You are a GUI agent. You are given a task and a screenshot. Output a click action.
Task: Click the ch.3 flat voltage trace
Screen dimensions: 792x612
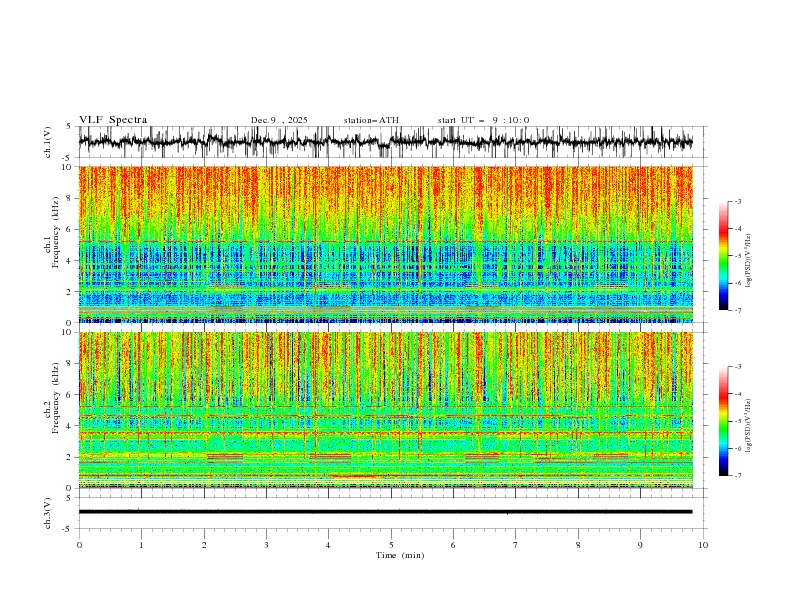[x=385, y=512]
